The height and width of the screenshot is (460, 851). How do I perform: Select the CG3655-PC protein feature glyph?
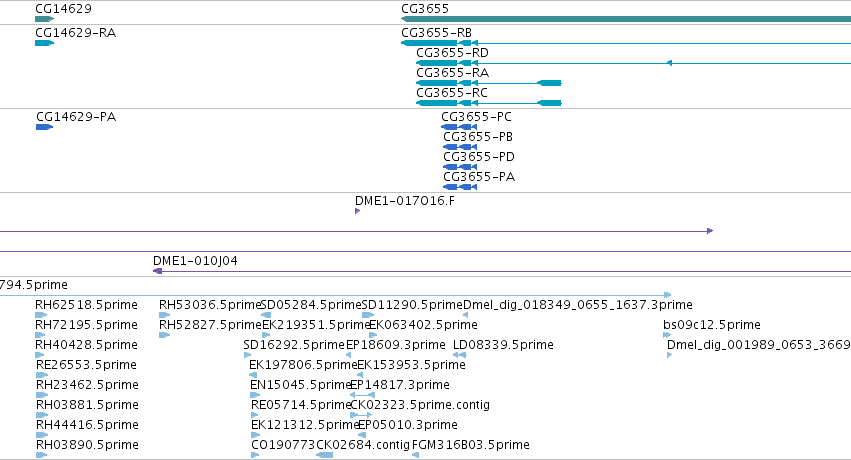pyautogui.click(x=459, y=127)
